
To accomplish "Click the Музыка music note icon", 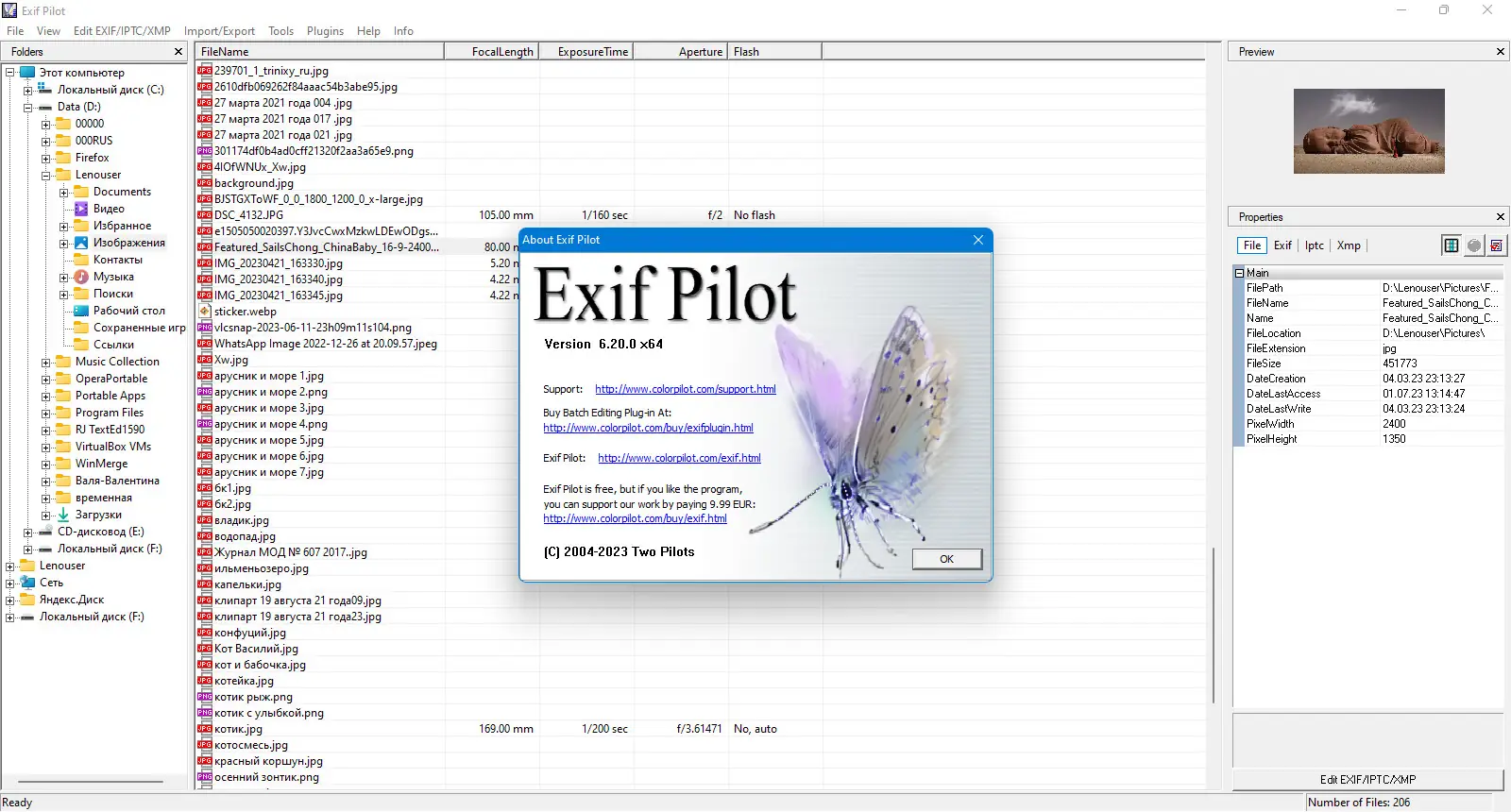I will pos(81,277).
